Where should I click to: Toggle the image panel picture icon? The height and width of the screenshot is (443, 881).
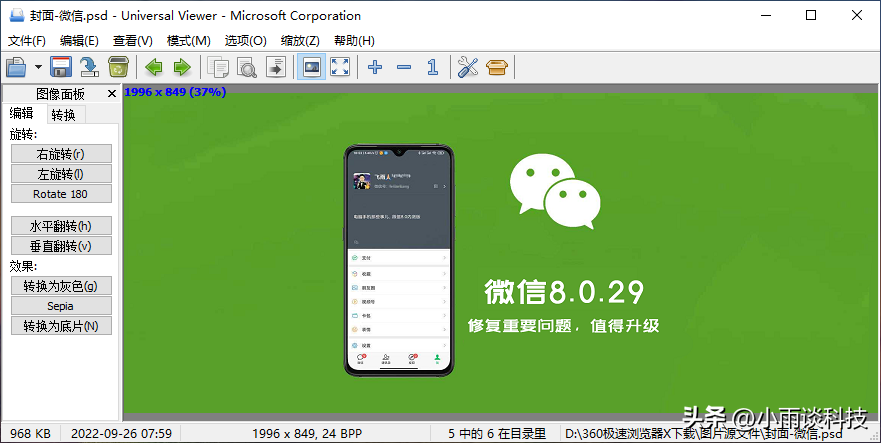311,67
